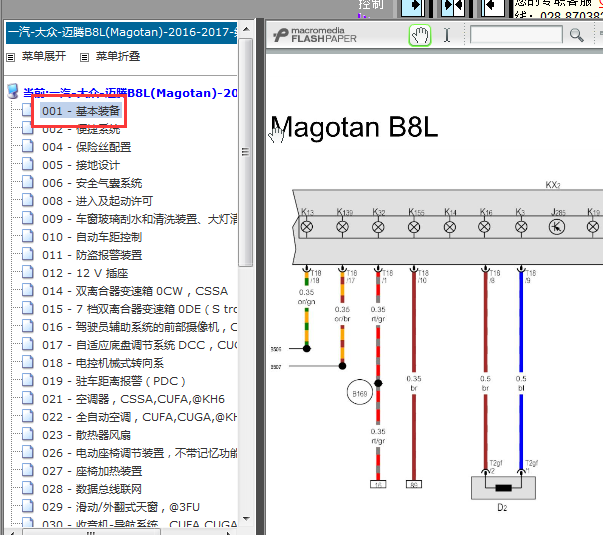Open 010 - 自动车距控制

point(92,237)
